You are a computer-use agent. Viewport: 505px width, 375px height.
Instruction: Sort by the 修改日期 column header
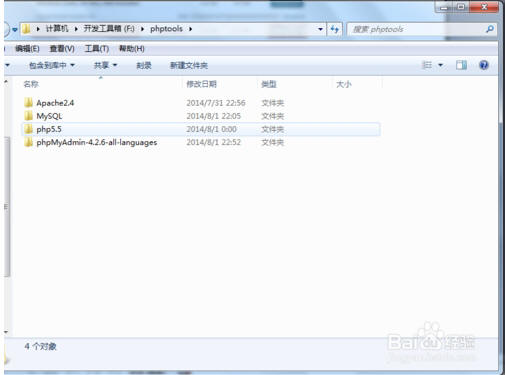click(202, 84)
